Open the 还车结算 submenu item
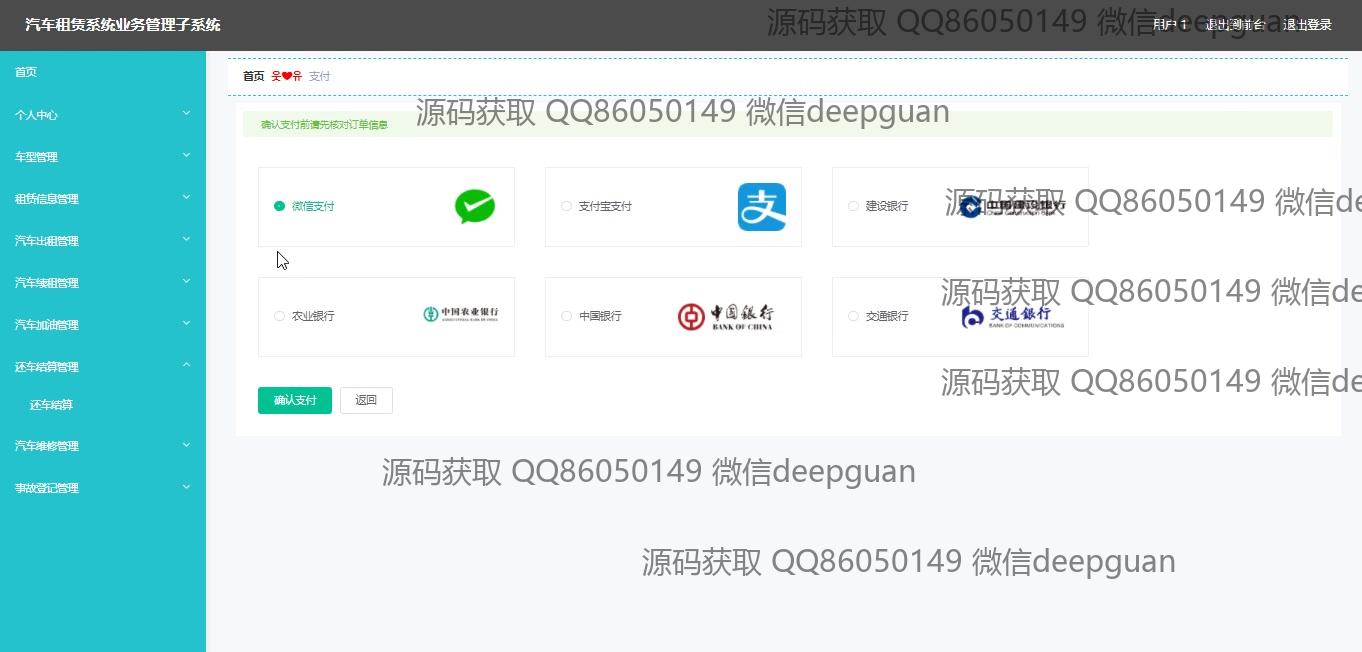 tap(103, 405)
